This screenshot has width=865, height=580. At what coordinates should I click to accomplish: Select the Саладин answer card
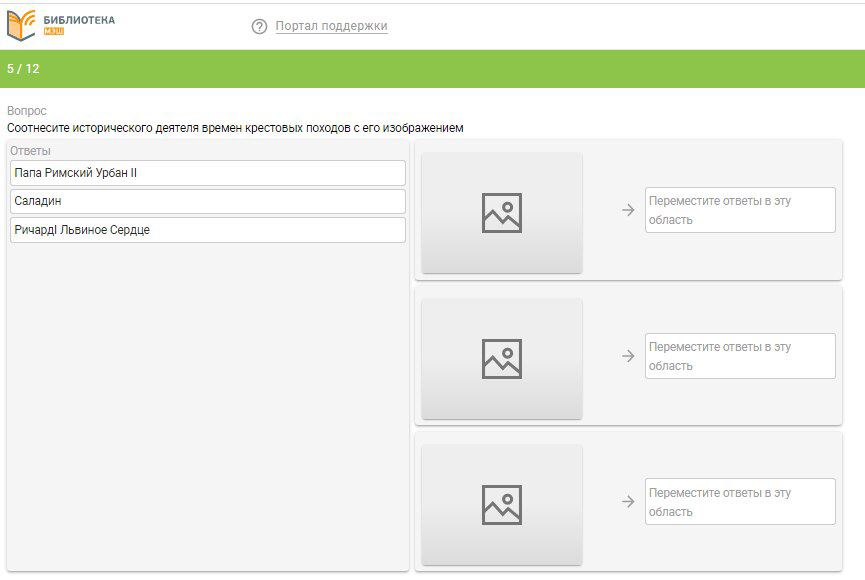pyautogui.click(x=208, y=201)
